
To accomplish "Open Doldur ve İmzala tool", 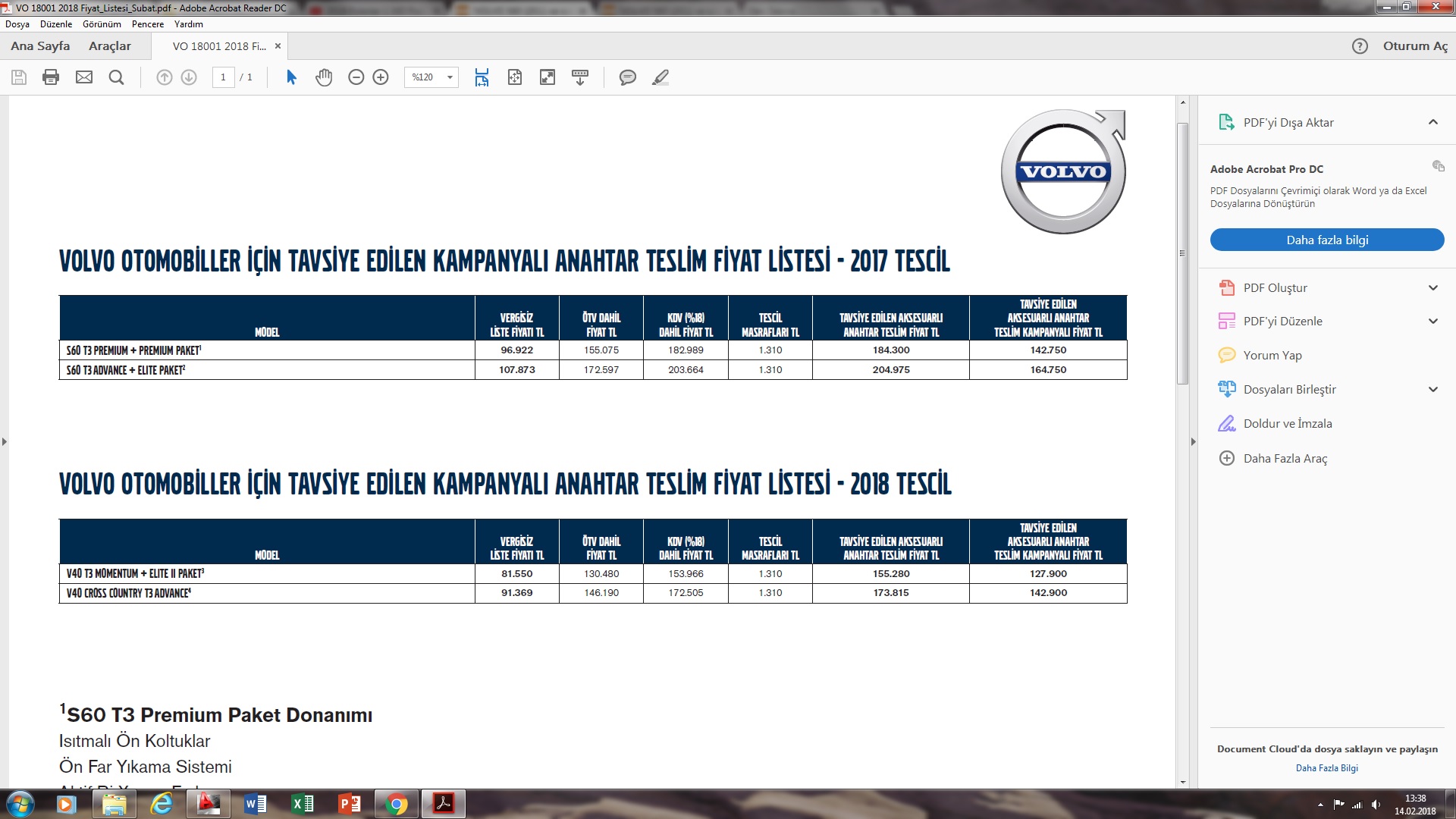I will click(1287, 424).
